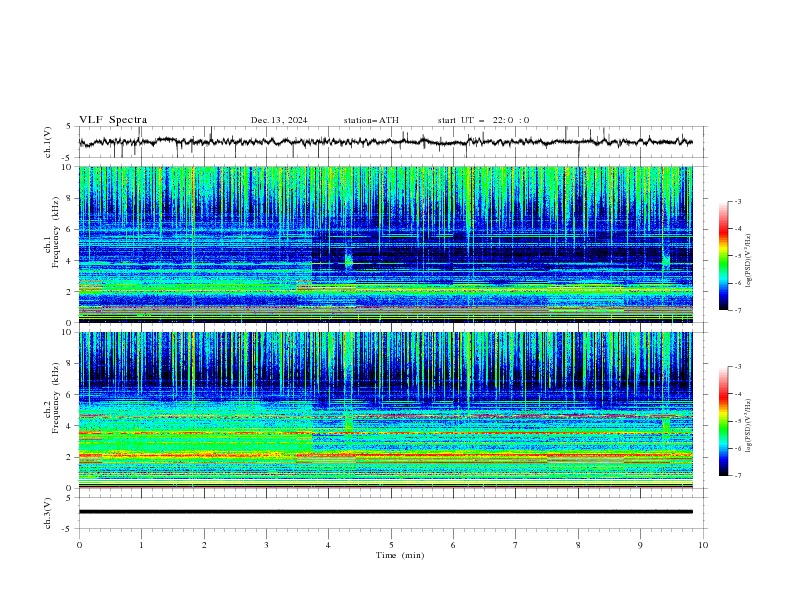Screen dimensions: 792x612
Task: Click tick label "9" on the Time axis
Action: pos(640,545)
